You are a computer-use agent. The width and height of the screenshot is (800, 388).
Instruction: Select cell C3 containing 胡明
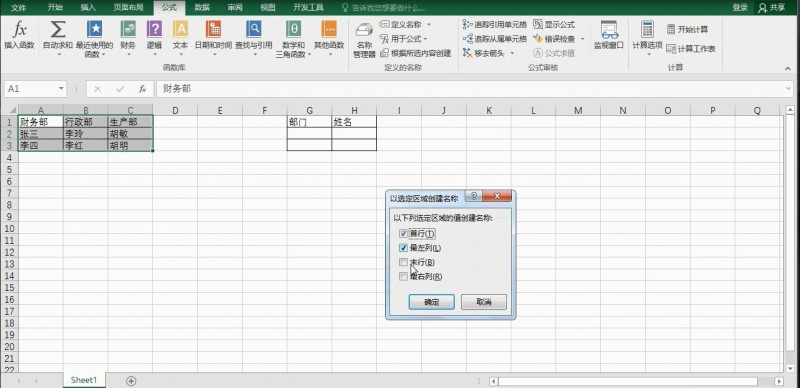130,146
